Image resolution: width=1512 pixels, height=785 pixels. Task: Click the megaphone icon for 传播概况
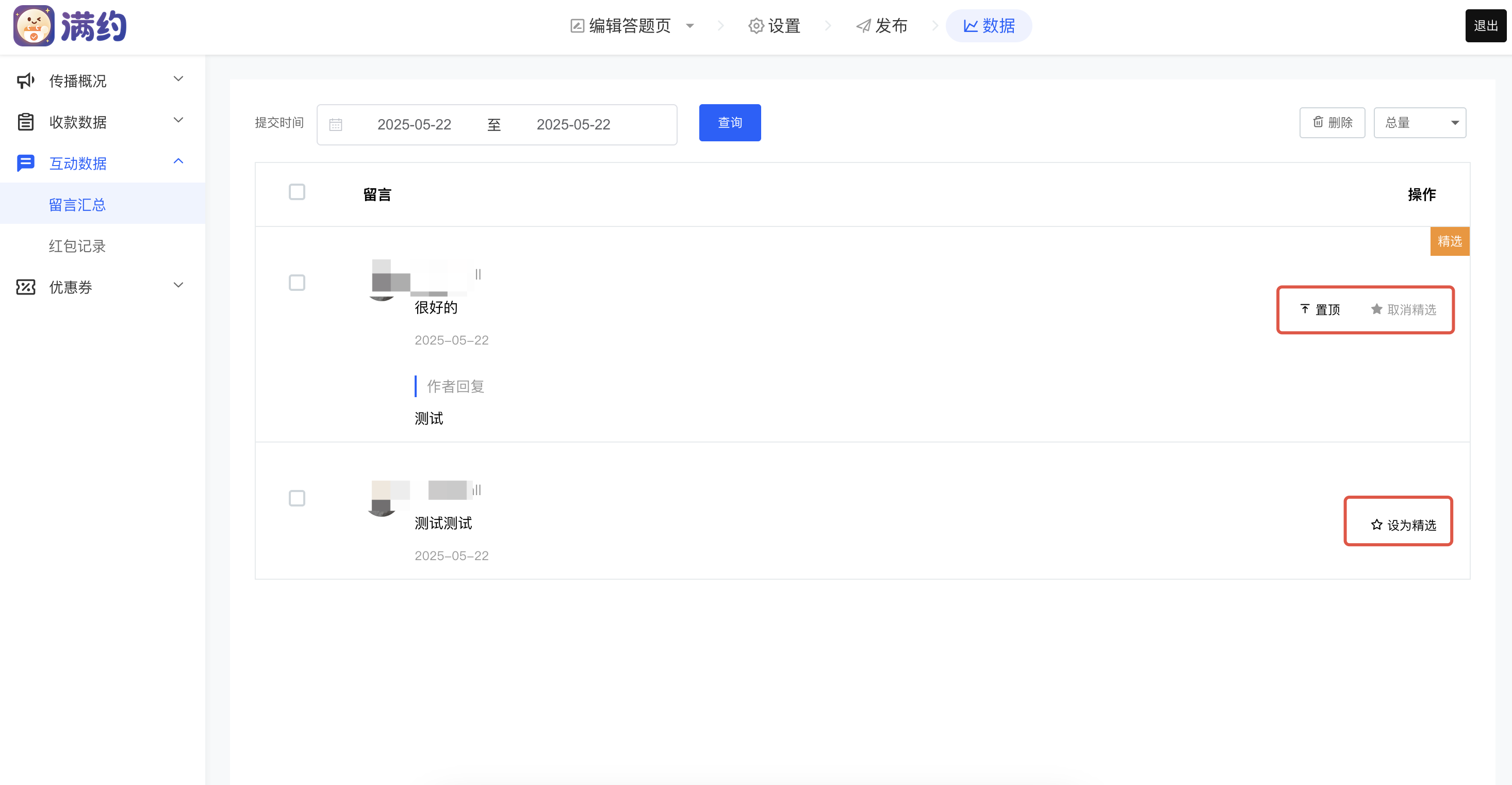(26, 80)
